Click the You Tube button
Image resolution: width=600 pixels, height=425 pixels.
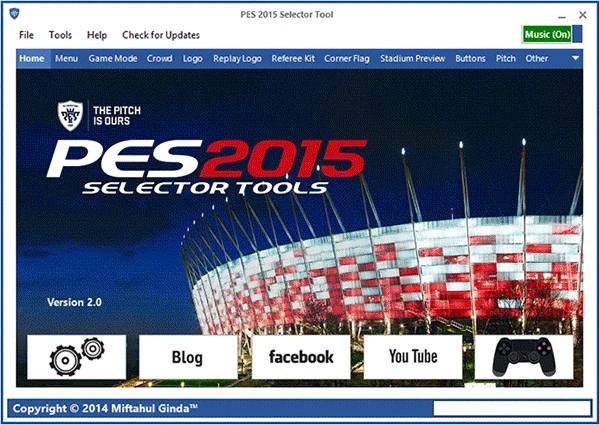[413, 357]
